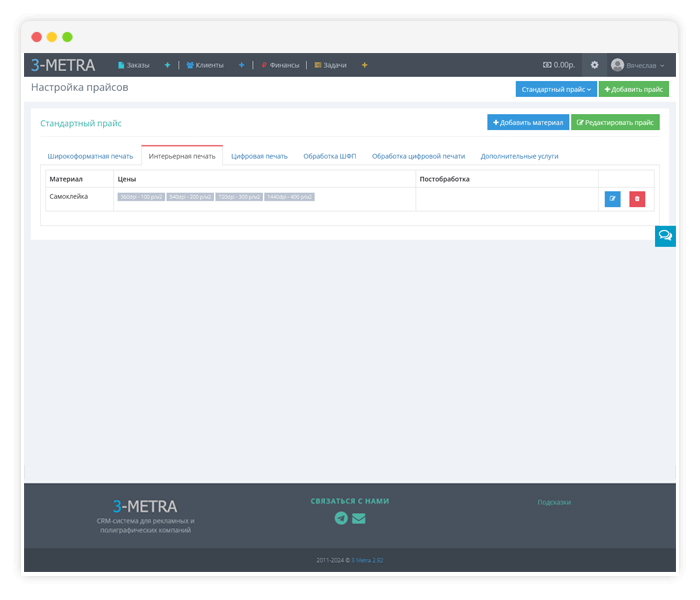Add a new order with plus icon
Viewport: 700px width, 600px height.
[167, 65]
